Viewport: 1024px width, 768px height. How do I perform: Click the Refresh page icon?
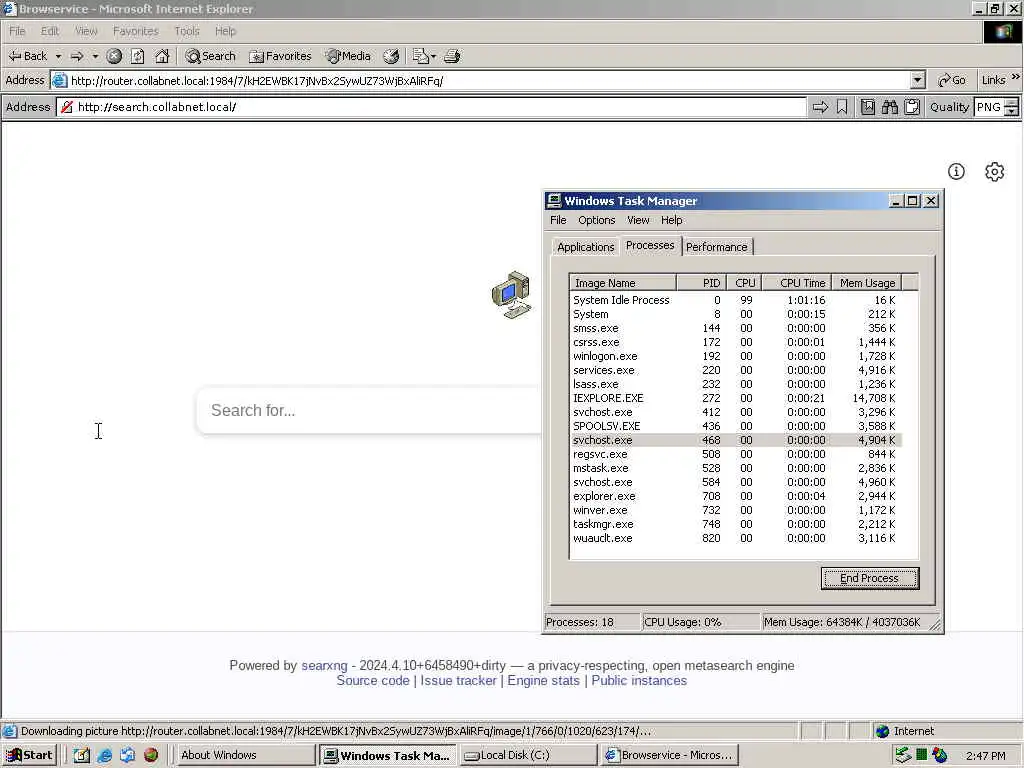coord(137,56)
